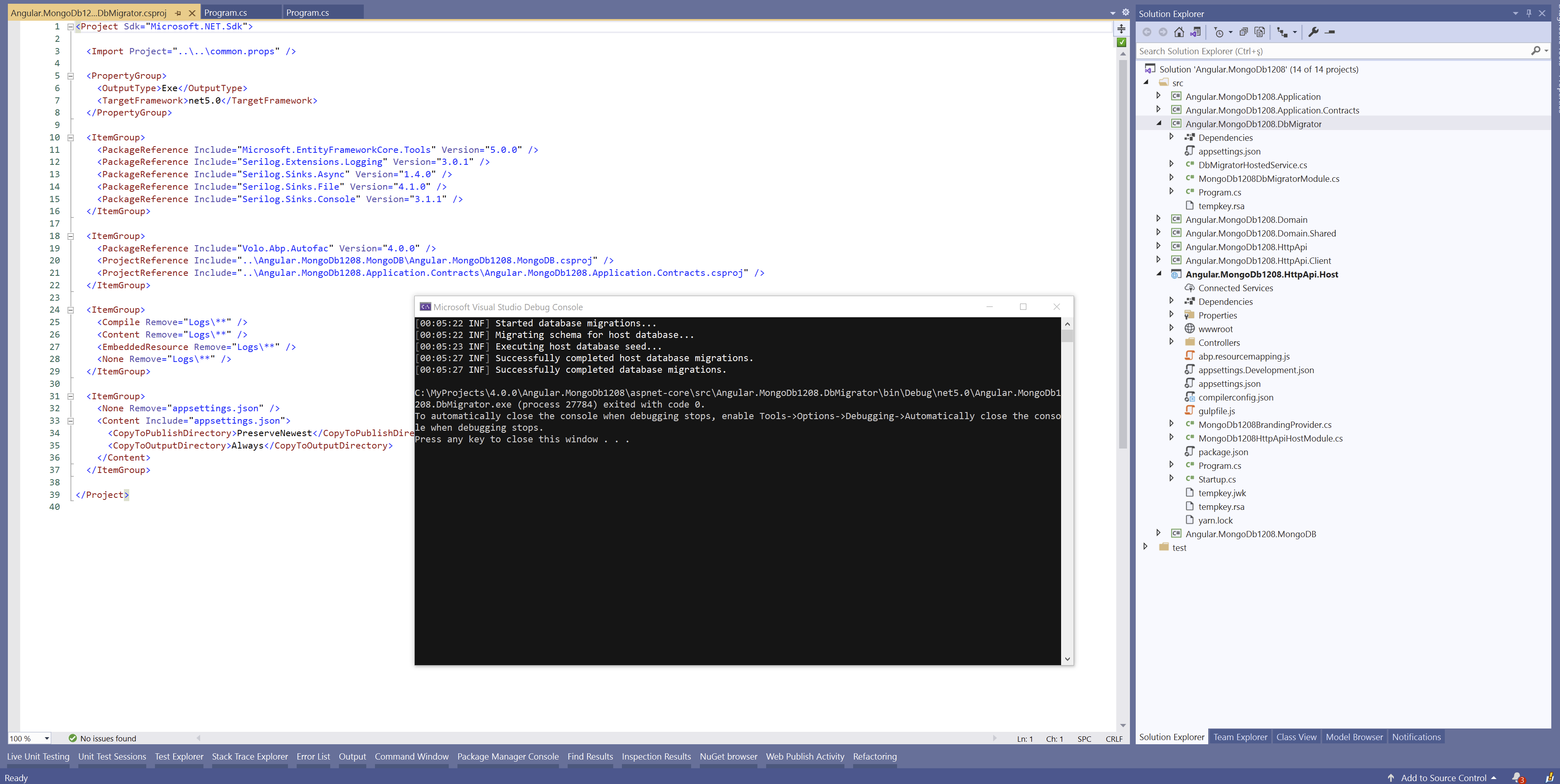Open the Package Manager Console tab
The height and width of the screenshot is (784, 1560).
pos(508,756)
